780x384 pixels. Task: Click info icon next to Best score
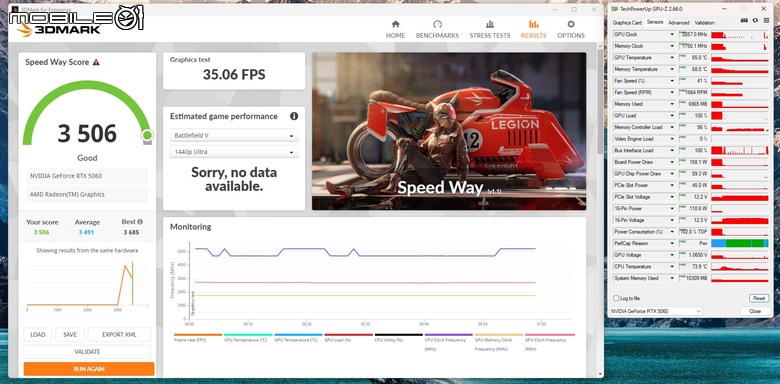point(140,222)
